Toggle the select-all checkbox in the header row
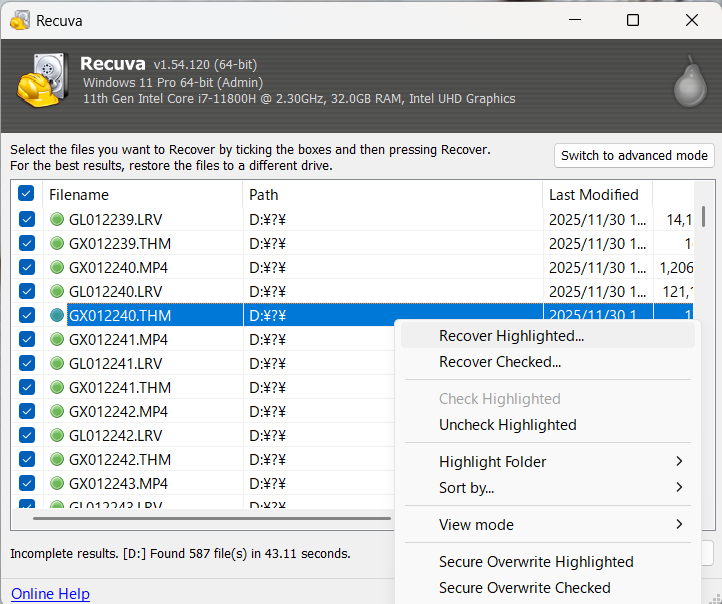The image size is (722, 604). (x=27, y=194)
